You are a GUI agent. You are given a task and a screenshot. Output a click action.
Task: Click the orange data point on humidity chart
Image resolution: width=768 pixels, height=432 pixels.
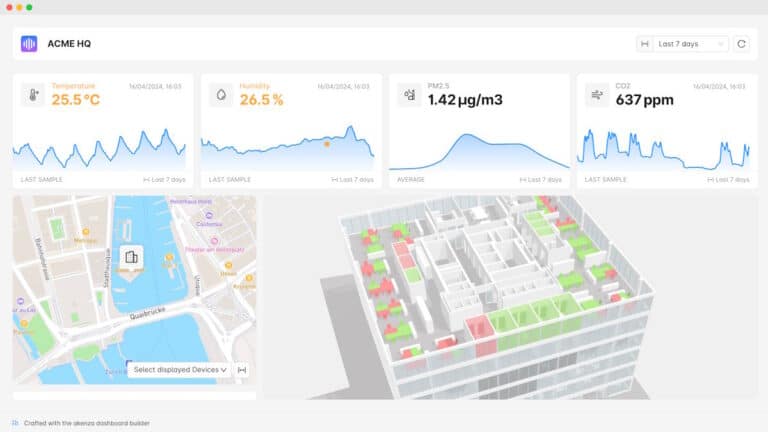[327, 144]
